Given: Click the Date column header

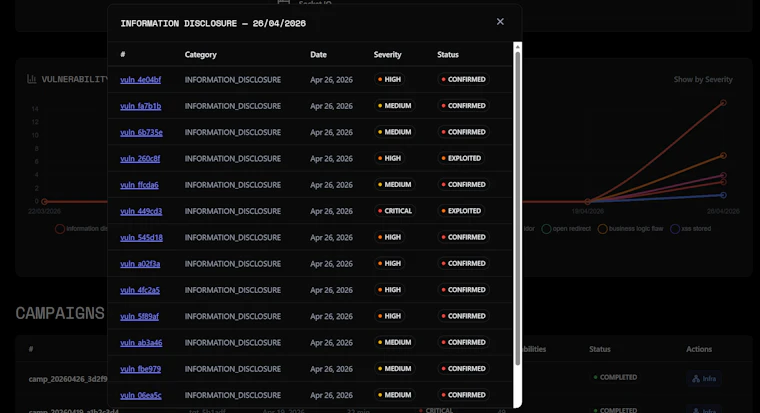Looking at the screenshot, I should coord(318,55).
